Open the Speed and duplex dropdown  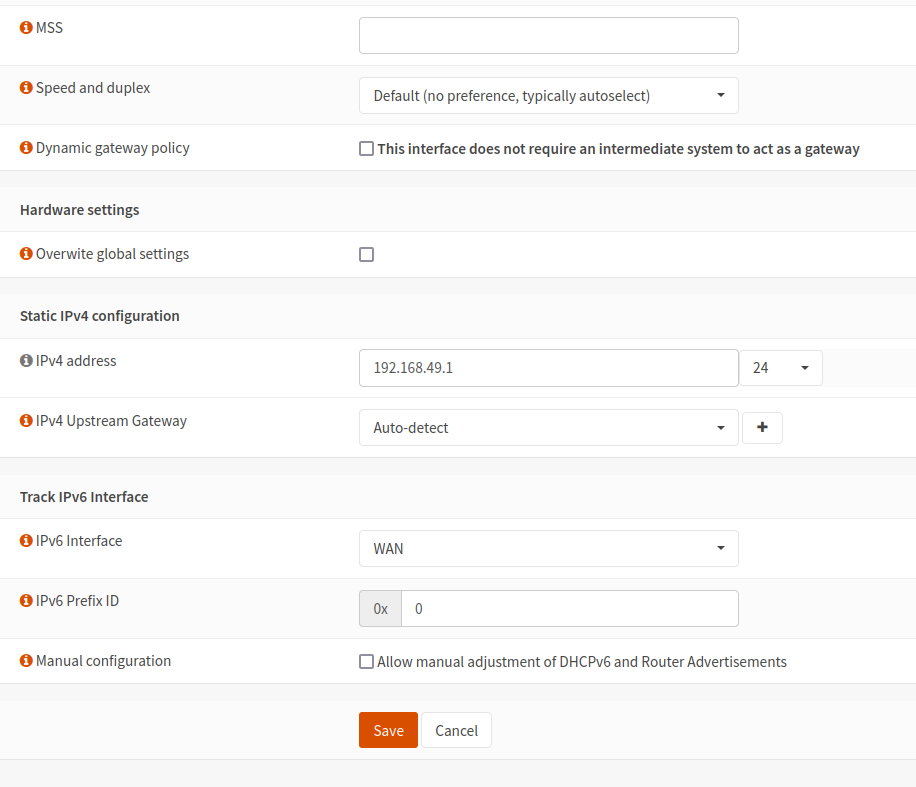(x=548, y=96)
